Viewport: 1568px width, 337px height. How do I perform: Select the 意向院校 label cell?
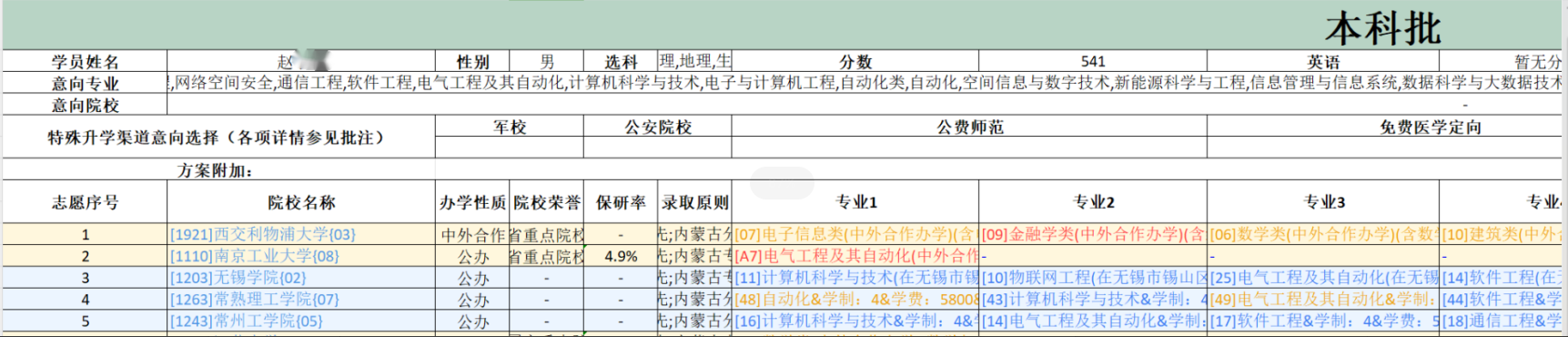click(x=85, y=105)
